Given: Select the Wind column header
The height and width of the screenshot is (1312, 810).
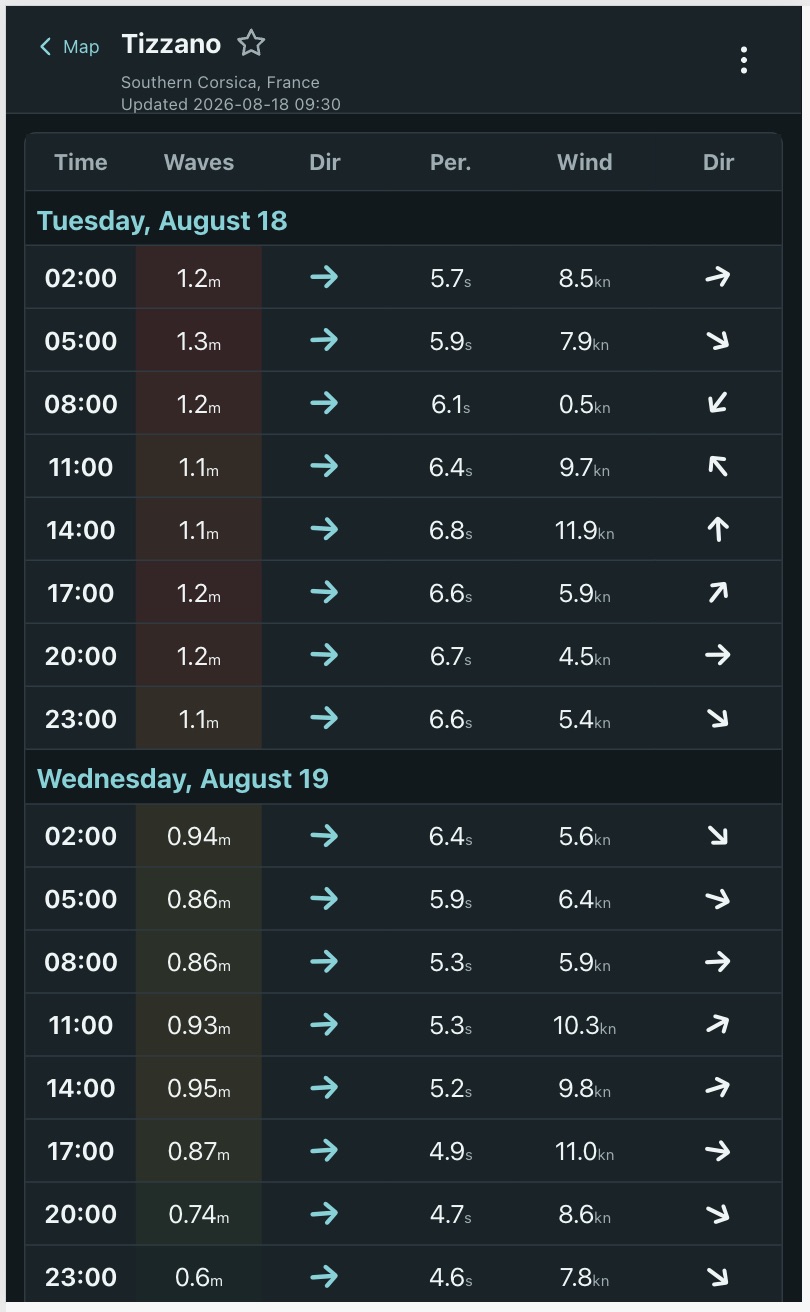Looking at the screenshot, I should click(x=584, y=162).
